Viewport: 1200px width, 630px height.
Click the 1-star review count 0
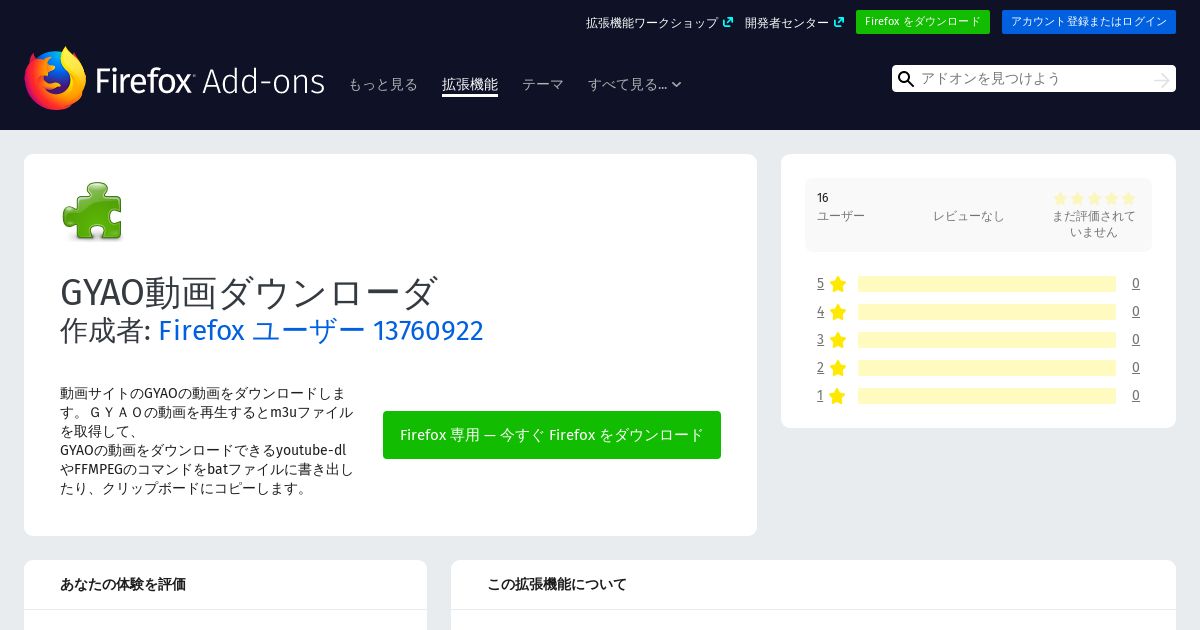tap(1136, 396)
